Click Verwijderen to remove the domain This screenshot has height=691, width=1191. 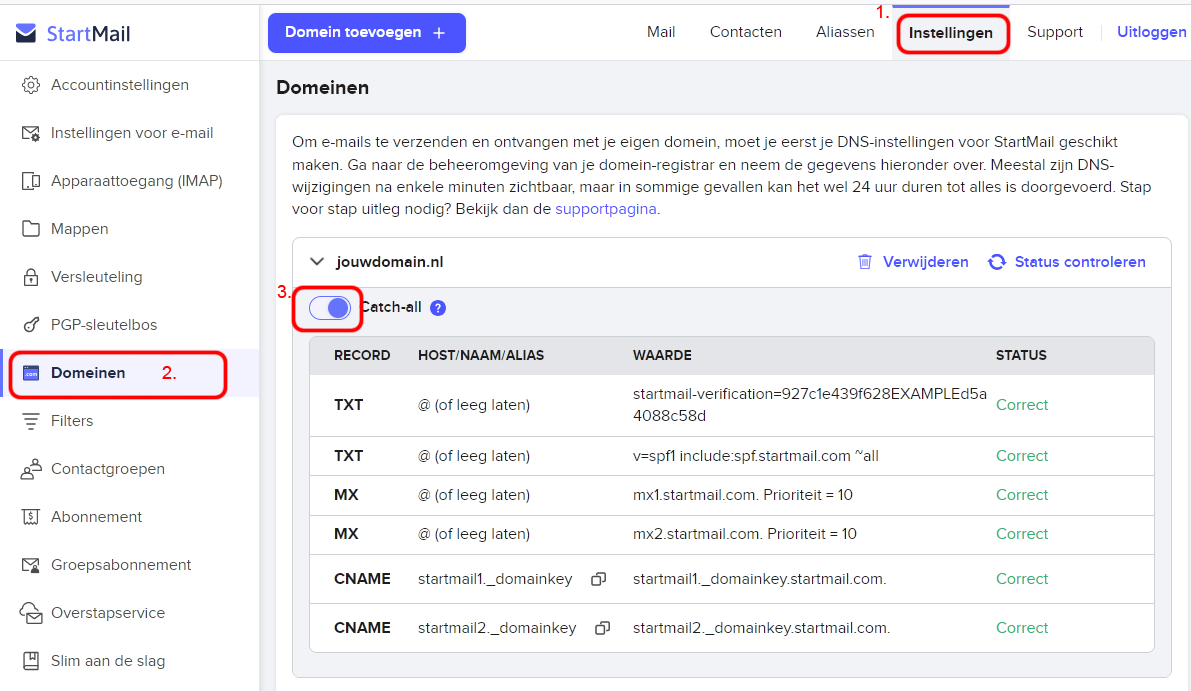[925, 262]
